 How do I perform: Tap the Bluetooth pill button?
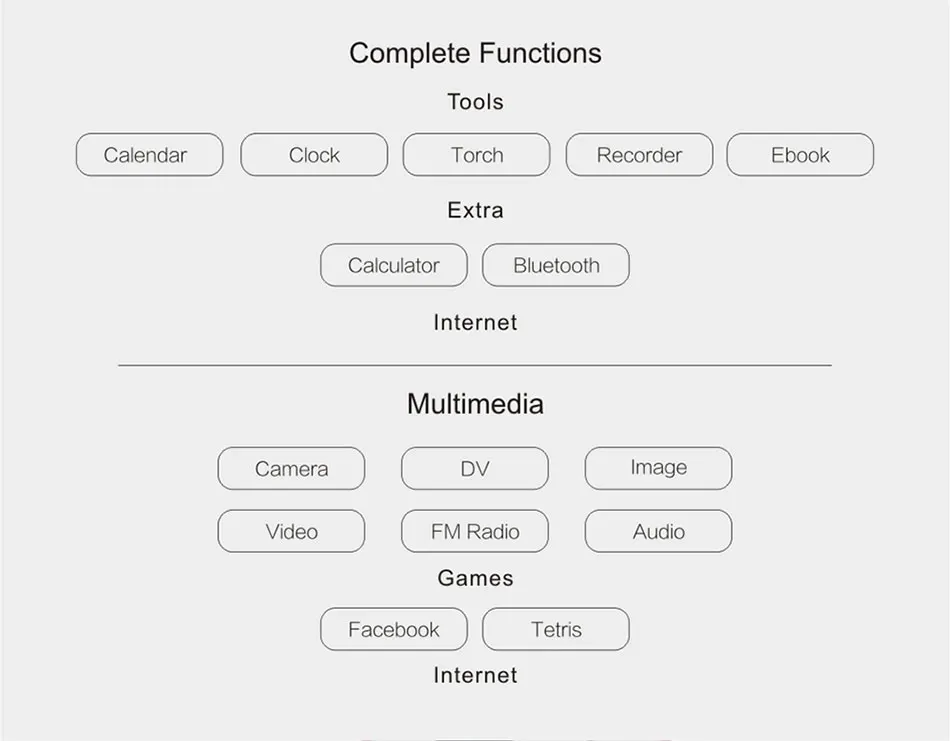556,265
